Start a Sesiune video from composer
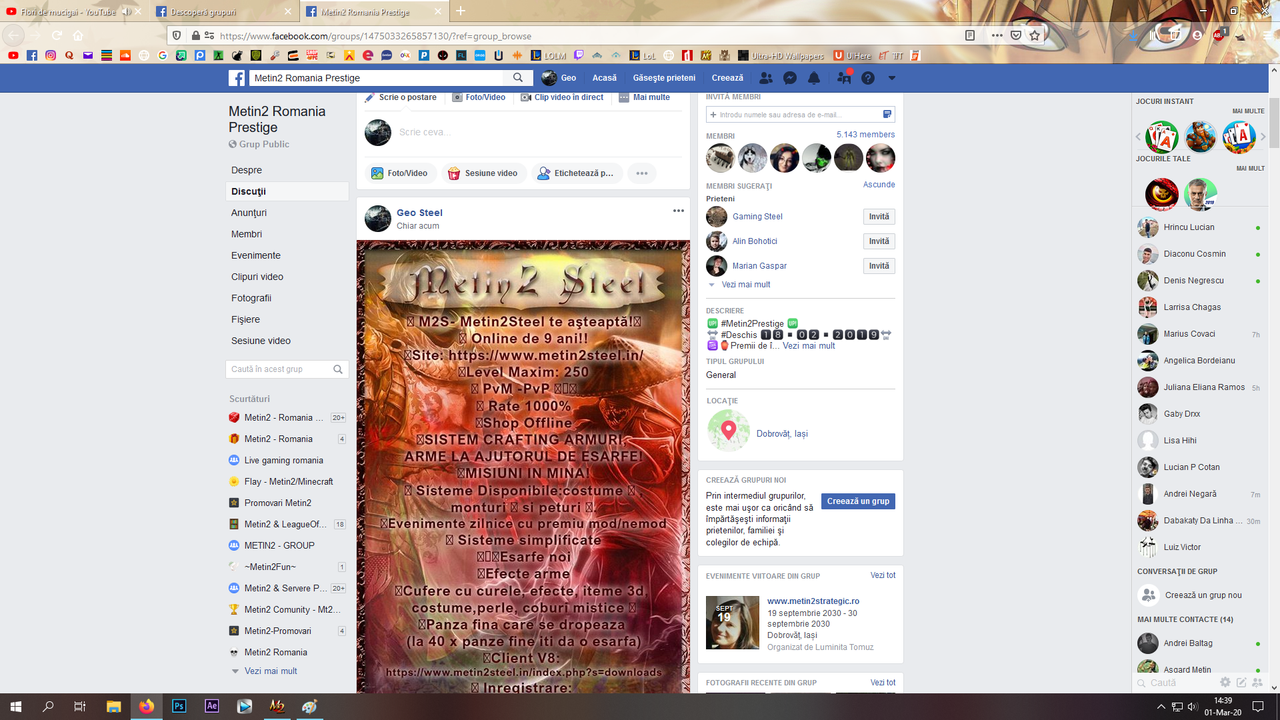Viewport: 1280px width, 720px height. pyautogui.click(x=483, y=173)
